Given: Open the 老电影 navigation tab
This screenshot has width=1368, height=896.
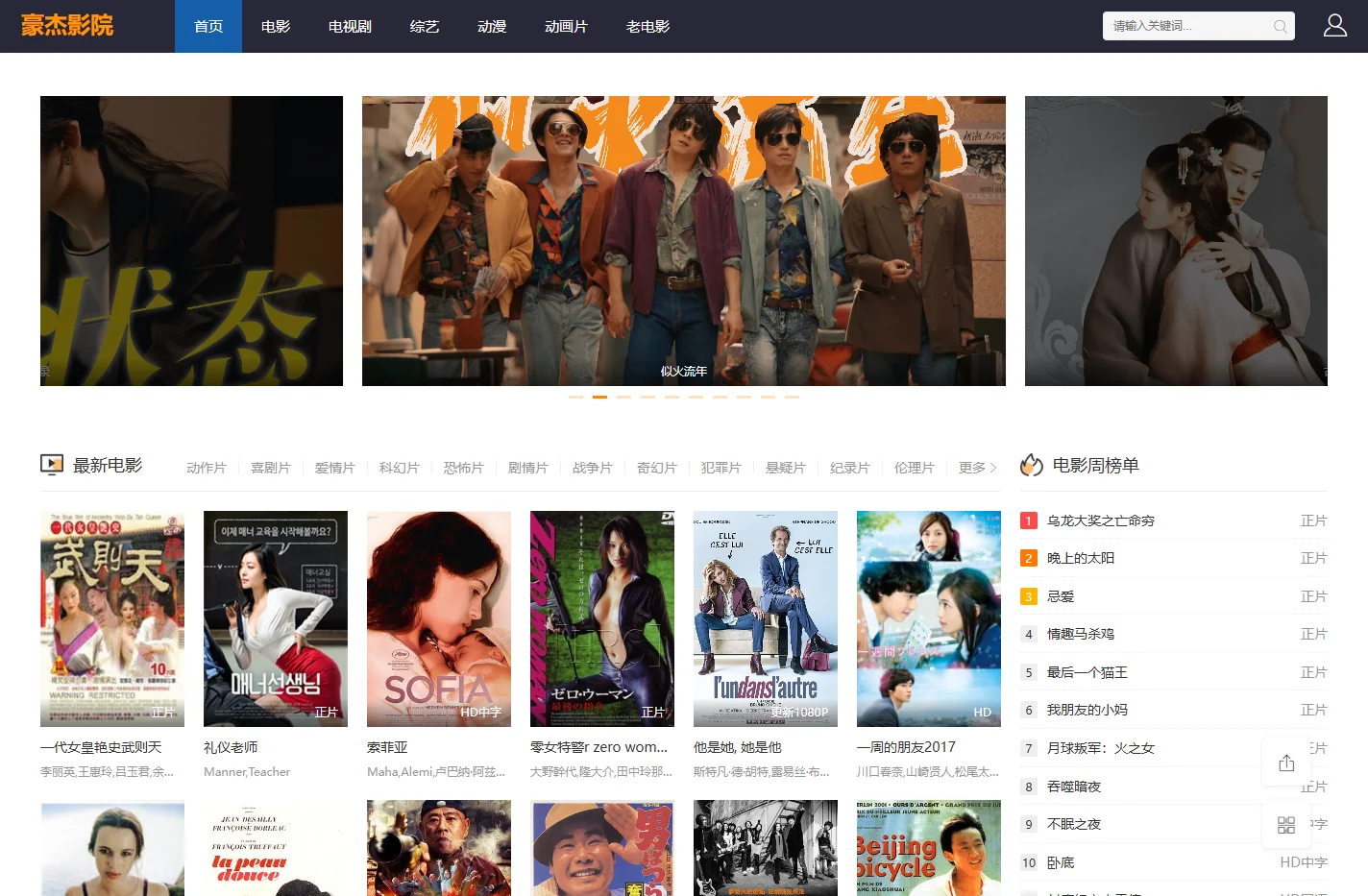Looking at the screenshot, I should point(647,26).
